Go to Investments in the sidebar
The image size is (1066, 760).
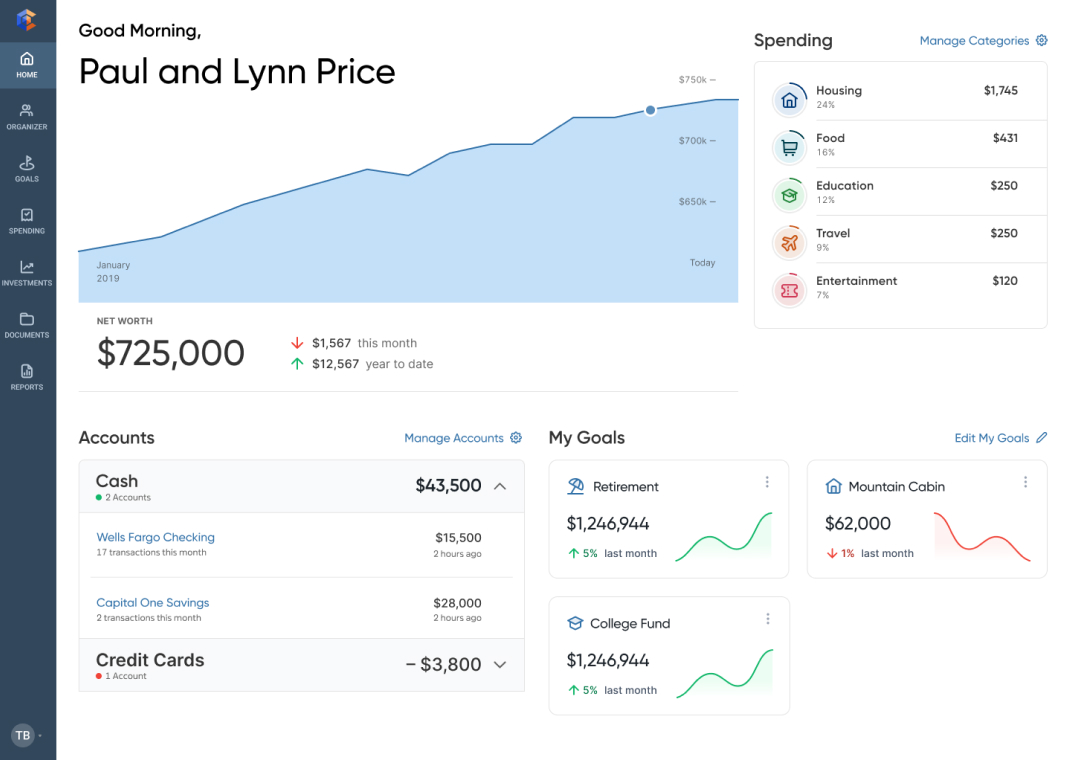27,272
